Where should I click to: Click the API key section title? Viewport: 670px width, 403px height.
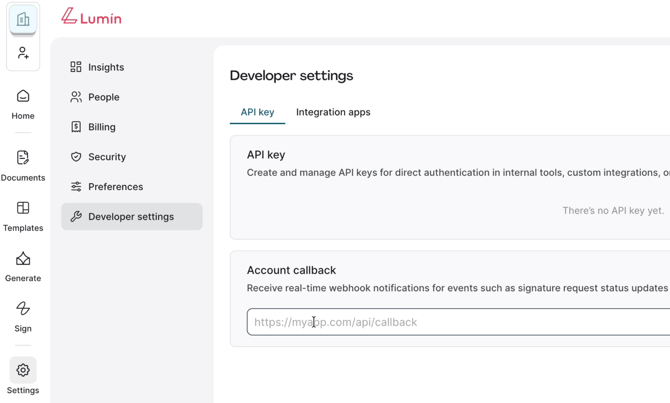(x=266, y=155)
